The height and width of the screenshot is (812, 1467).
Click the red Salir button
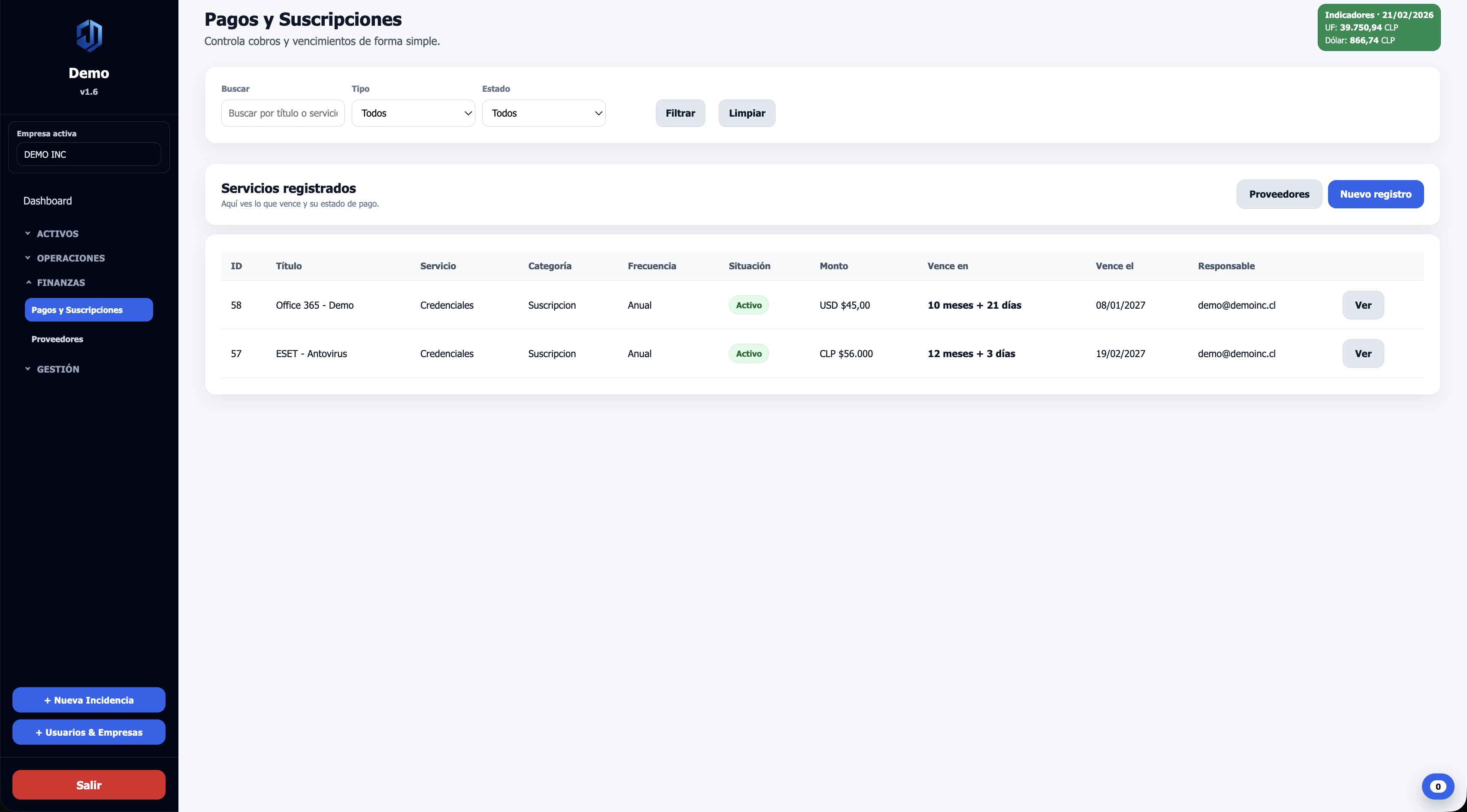point(89,785)
